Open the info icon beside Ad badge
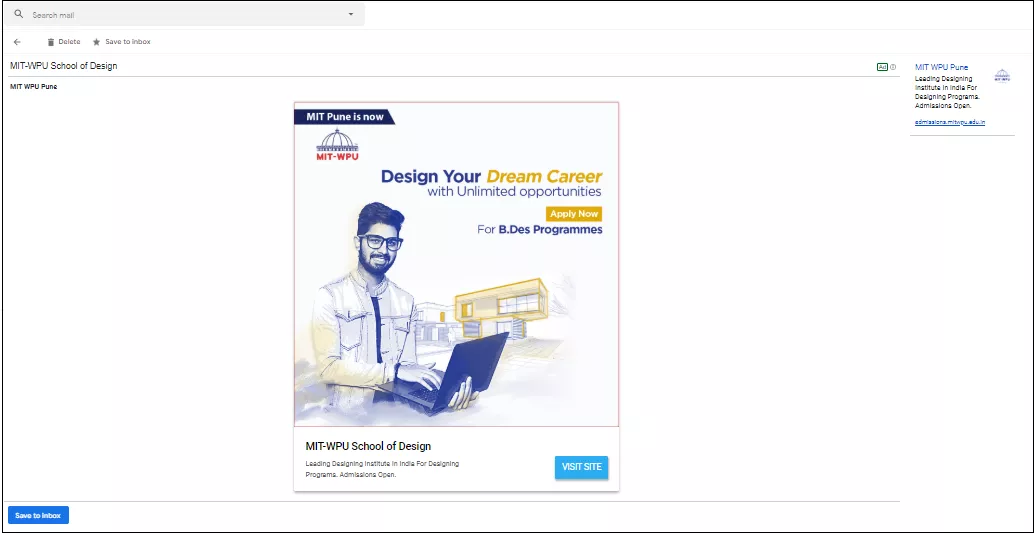 pyautogui.click(x=893, y=67)
